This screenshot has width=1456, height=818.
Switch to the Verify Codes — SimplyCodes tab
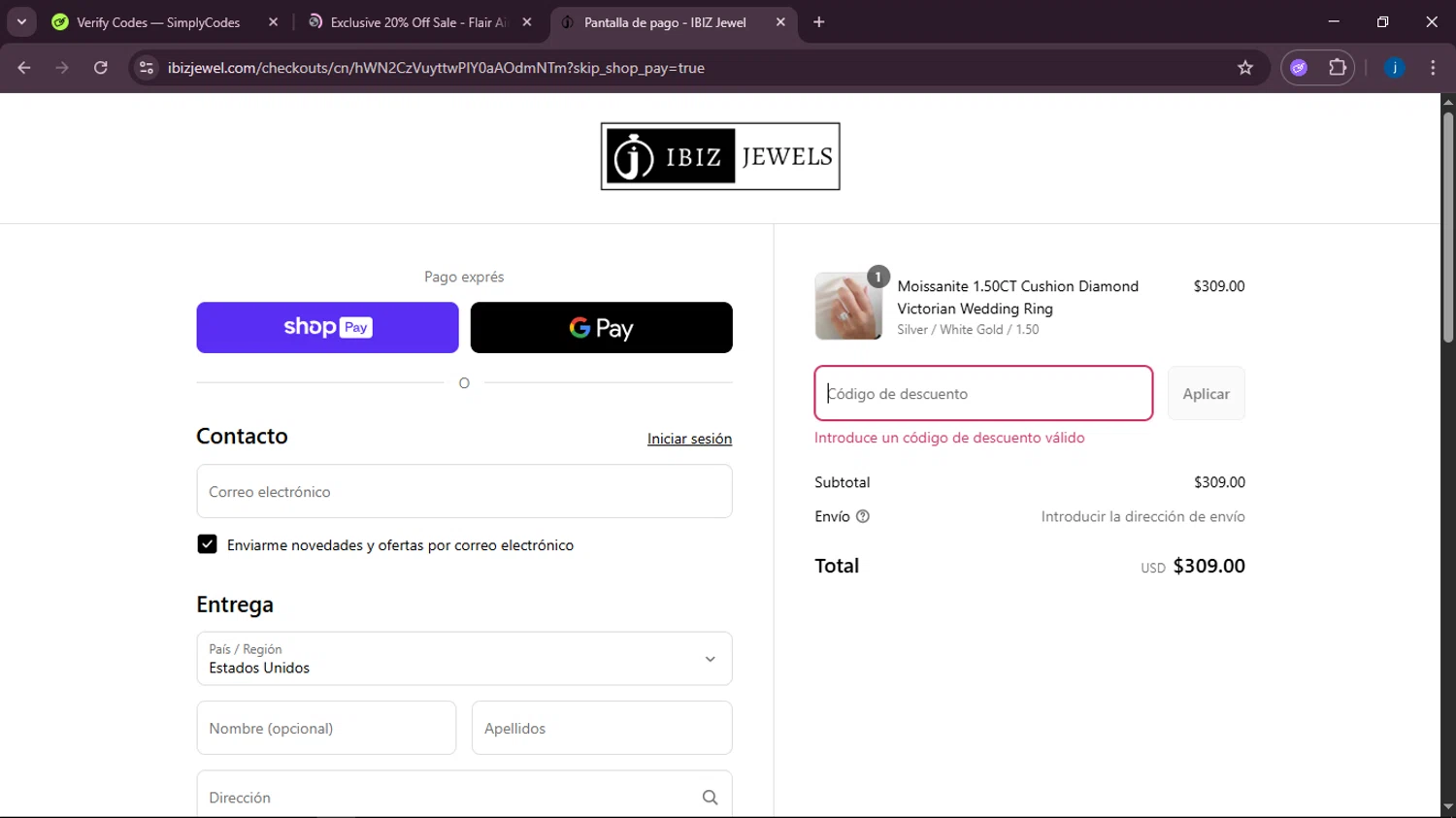click(158, 22)
